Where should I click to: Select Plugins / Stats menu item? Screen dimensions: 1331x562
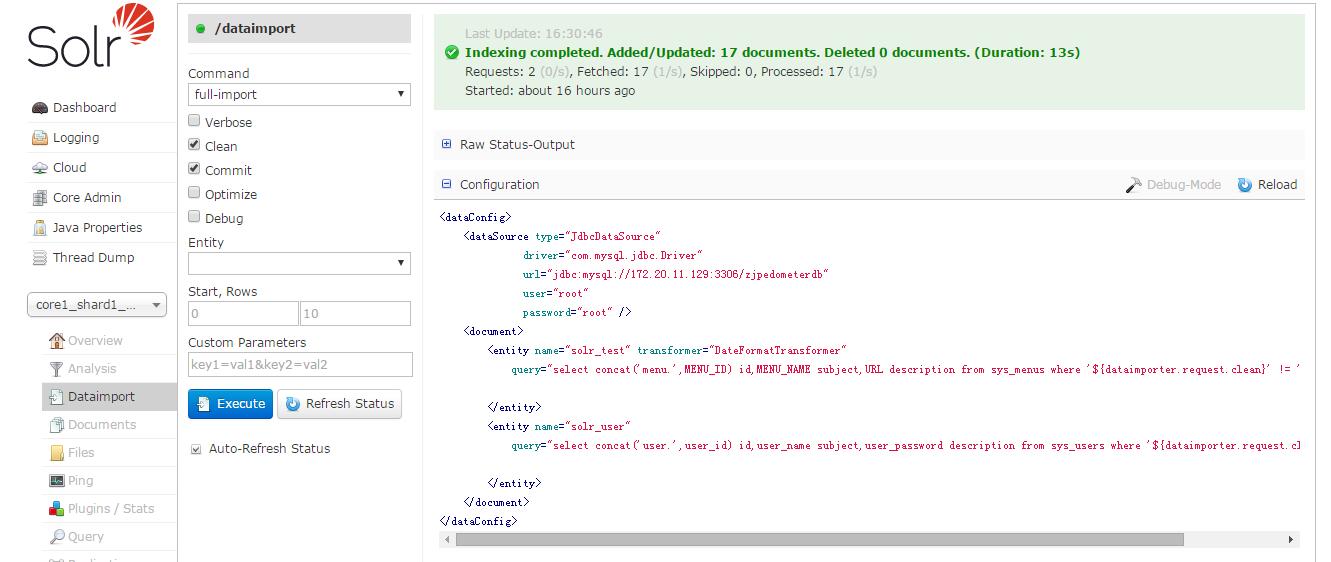pos(111,509)
